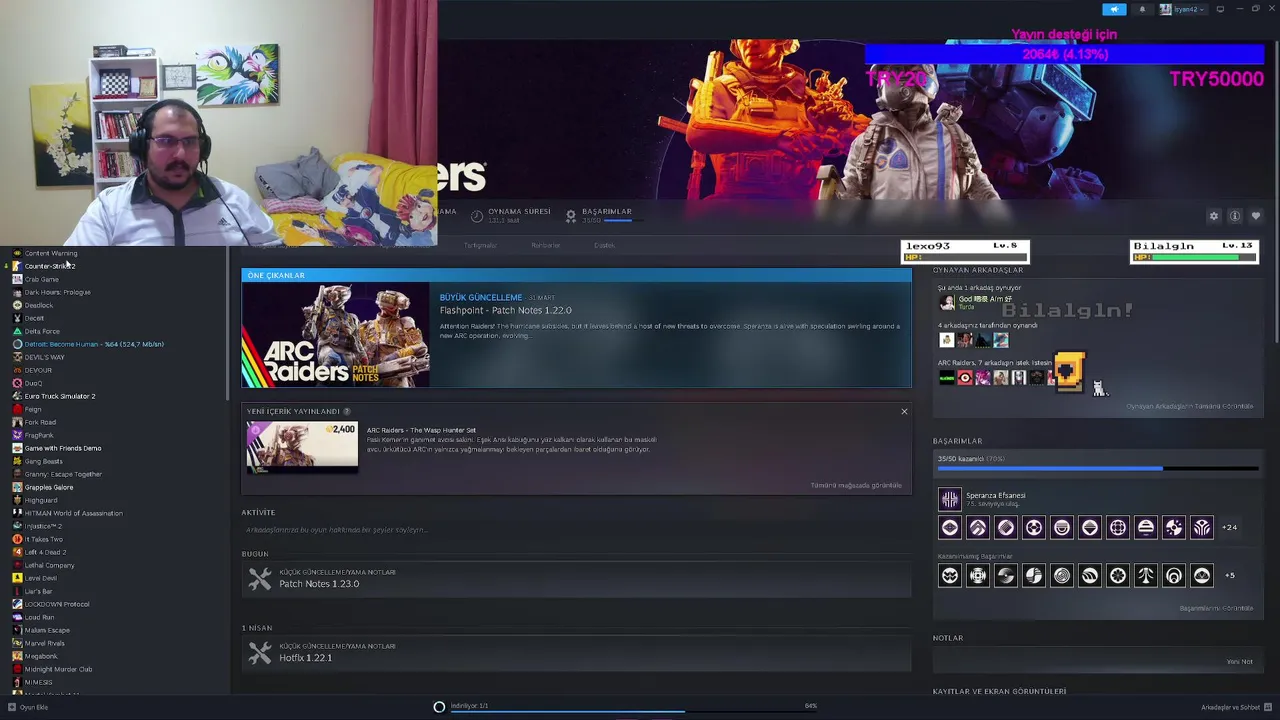
Task: Close the Yeni İçerik Yayınlandı panel
Action: tap(904, 411)
